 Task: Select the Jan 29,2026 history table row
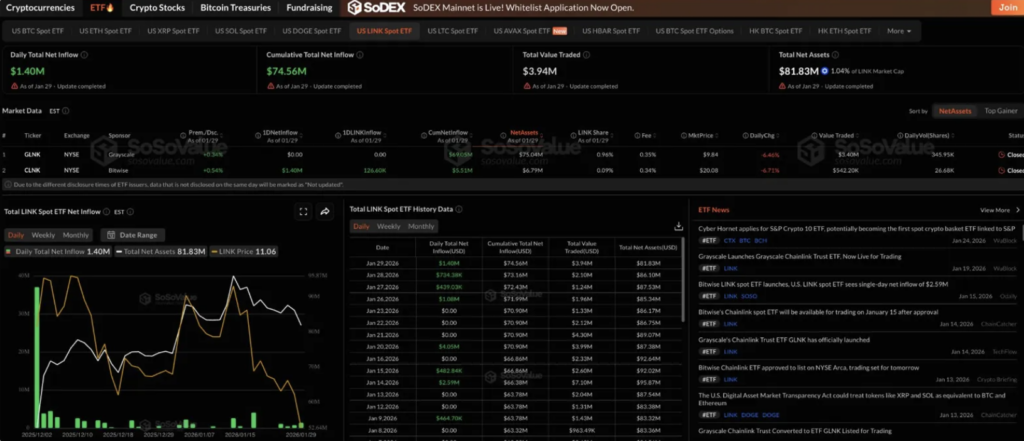pyautogui.click(x=515, y=263)
